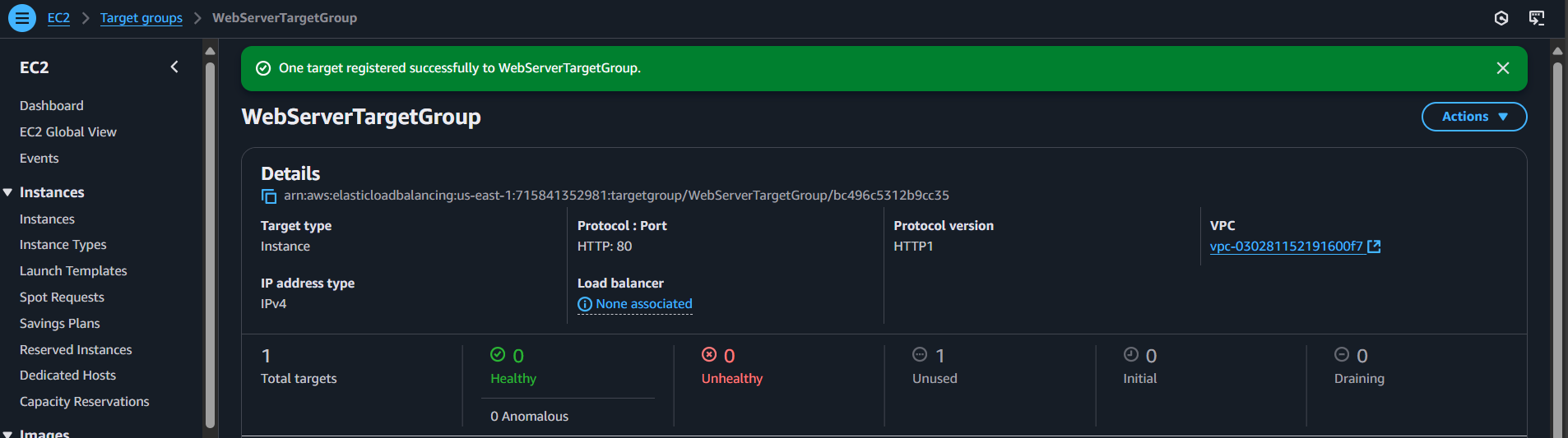Image resolution: width=1568 pixels, height=438 pixels.
Task: Open the CloudShell terminal icon in top bar
Action: click(x=1537, y=18)
